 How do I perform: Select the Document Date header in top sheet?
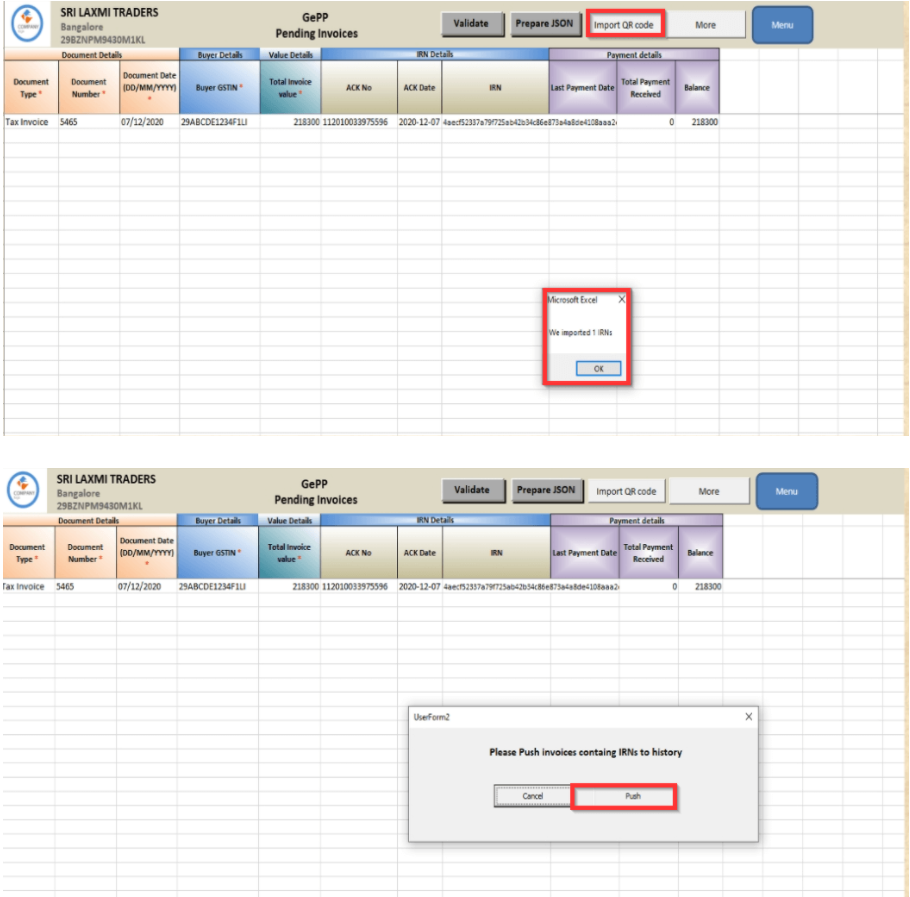point(150,88)
